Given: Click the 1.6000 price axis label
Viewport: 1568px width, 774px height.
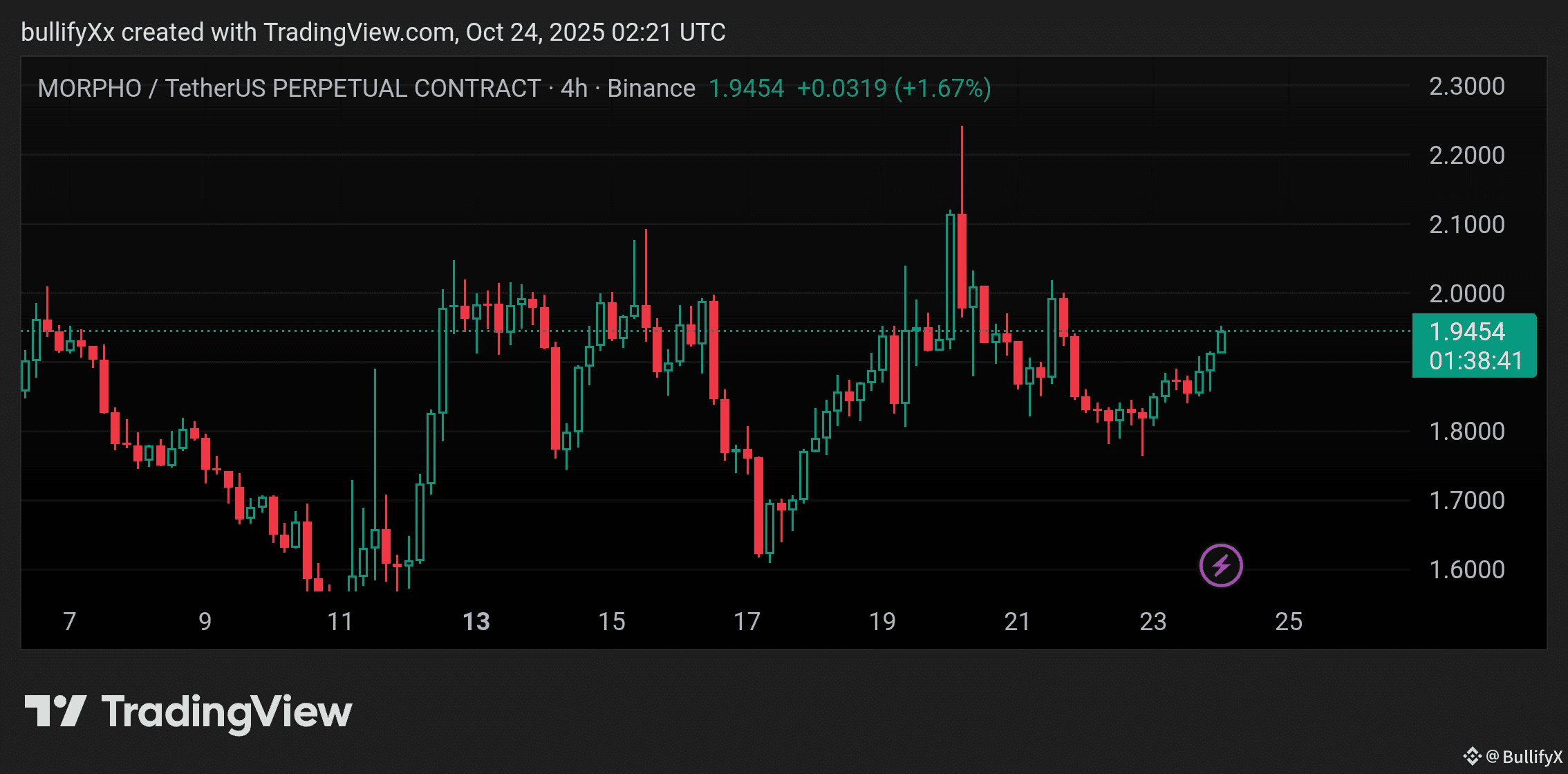Looking at the screenshot, I should pos(1466,569).
